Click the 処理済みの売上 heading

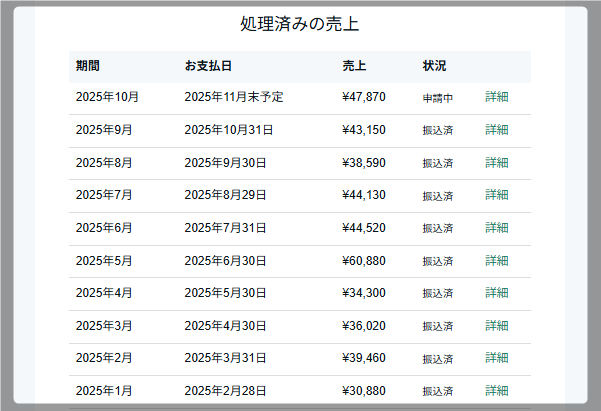(x=300, y=24)
